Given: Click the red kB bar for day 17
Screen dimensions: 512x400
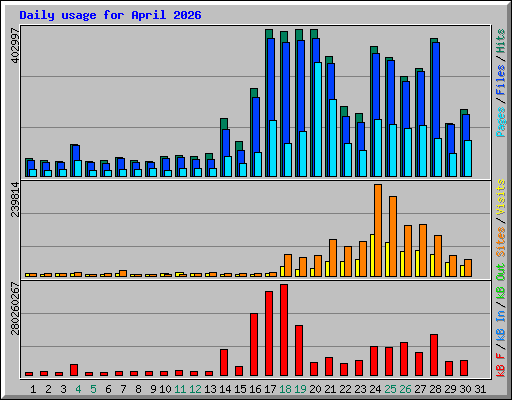Looking at the screenshot, I should [x=269, y=334].
